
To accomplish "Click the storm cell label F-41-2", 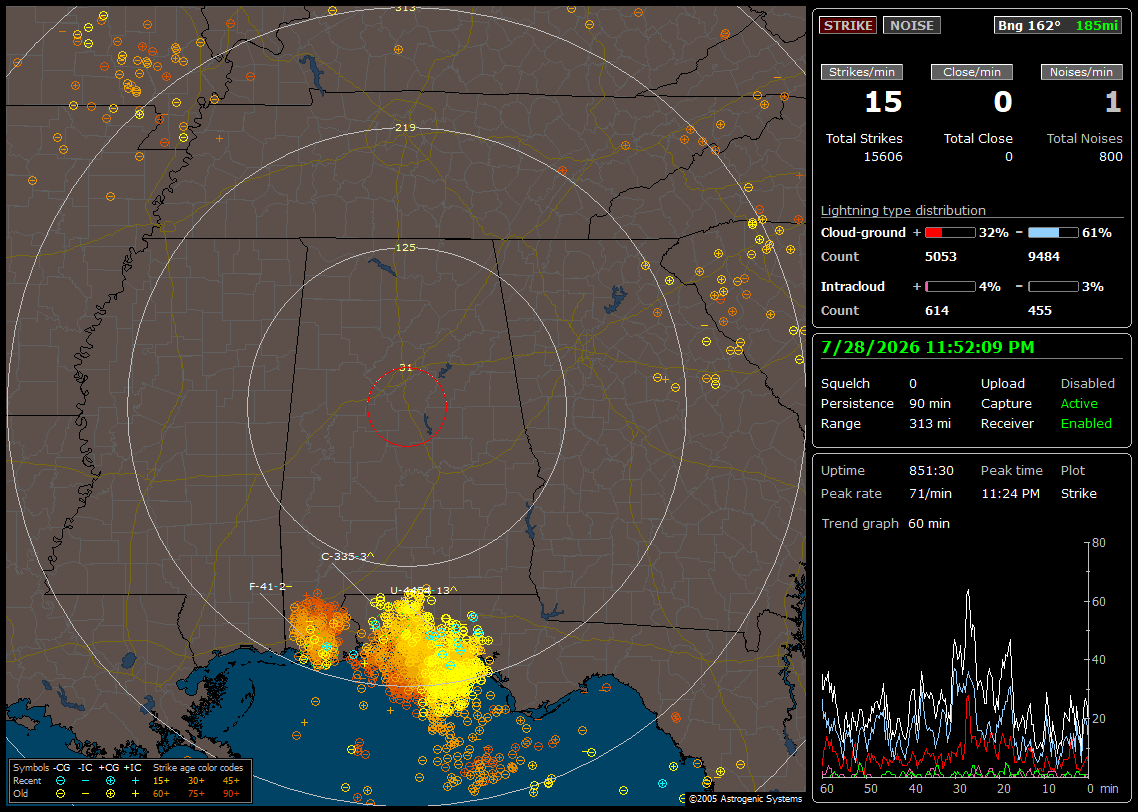I will click(x=267, y=586).
